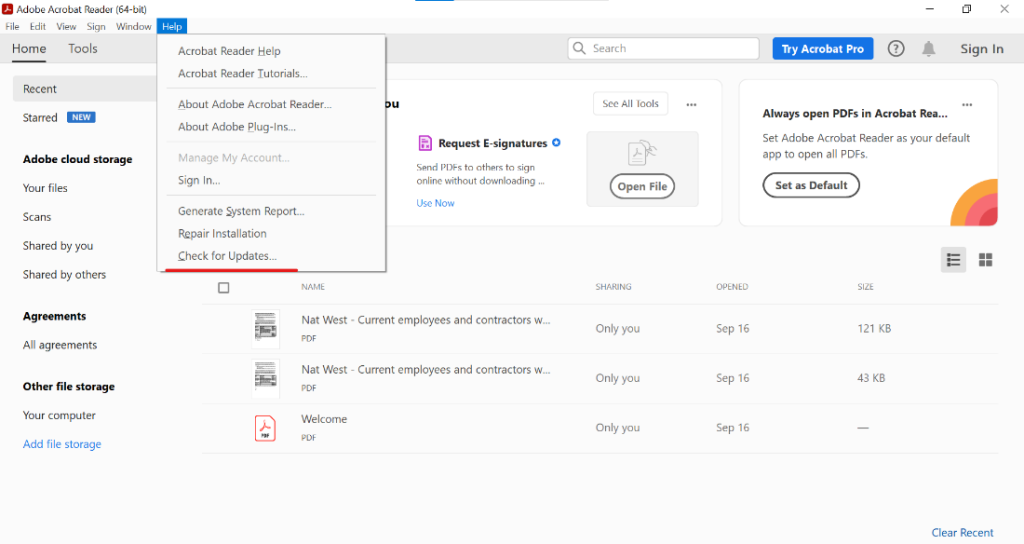The image size is (1024, 544).
Task: Open more options on Always open PDFs card
Action: click(x=967, y=104)
